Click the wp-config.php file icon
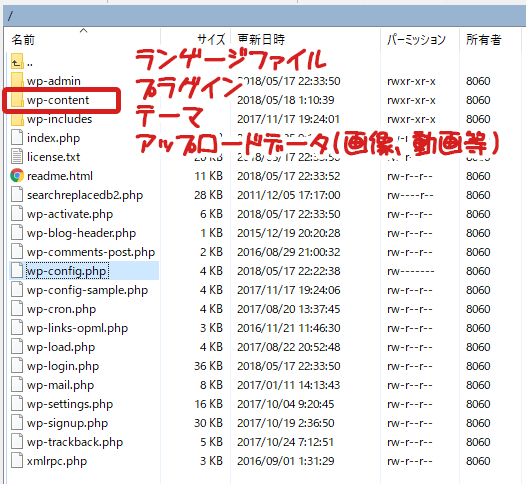526x484 pixels. tap(17, 271)
